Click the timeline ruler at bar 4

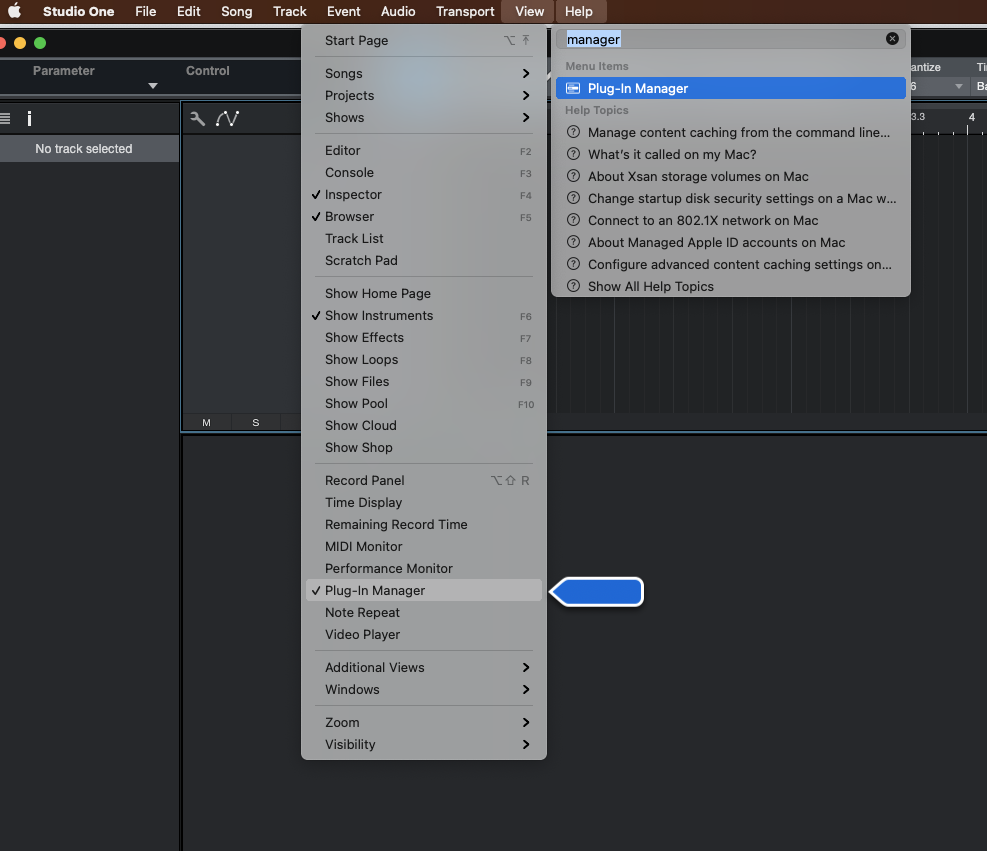point(971,118)
